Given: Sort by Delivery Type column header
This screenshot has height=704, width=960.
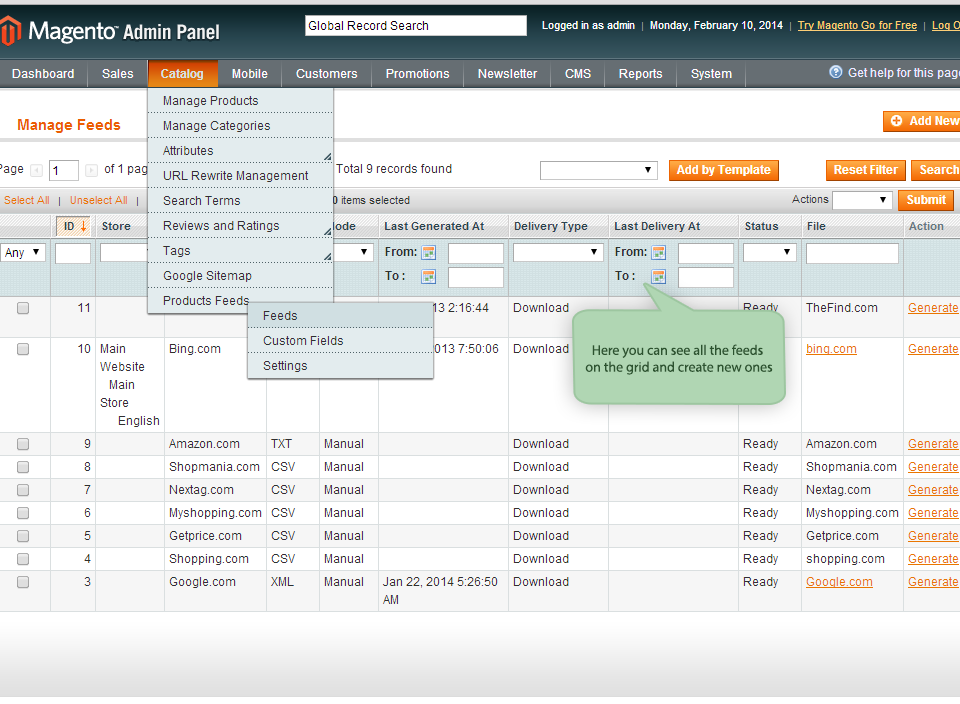Looking at the screenshot, I should click(x=550, y=227).
